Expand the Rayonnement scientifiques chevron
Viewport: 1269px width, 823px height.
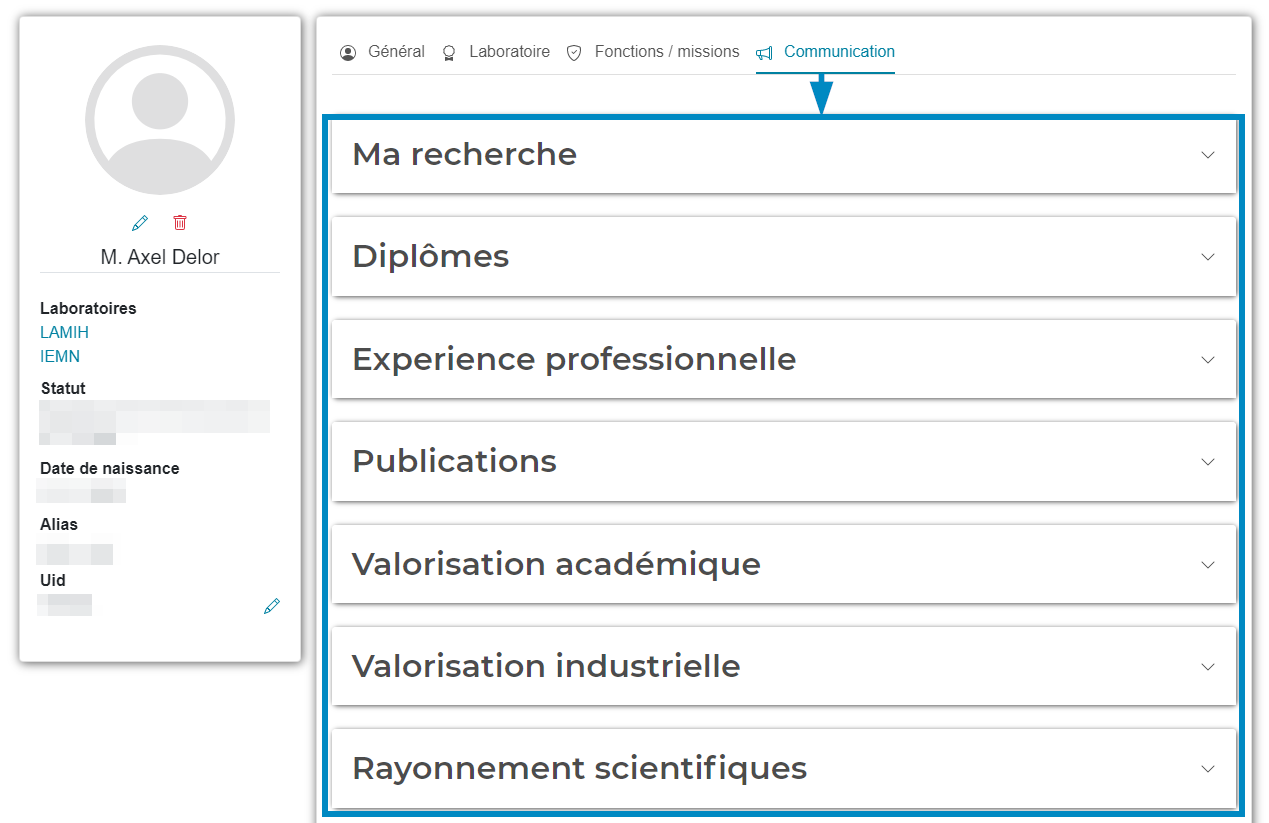coord(1208,769)
